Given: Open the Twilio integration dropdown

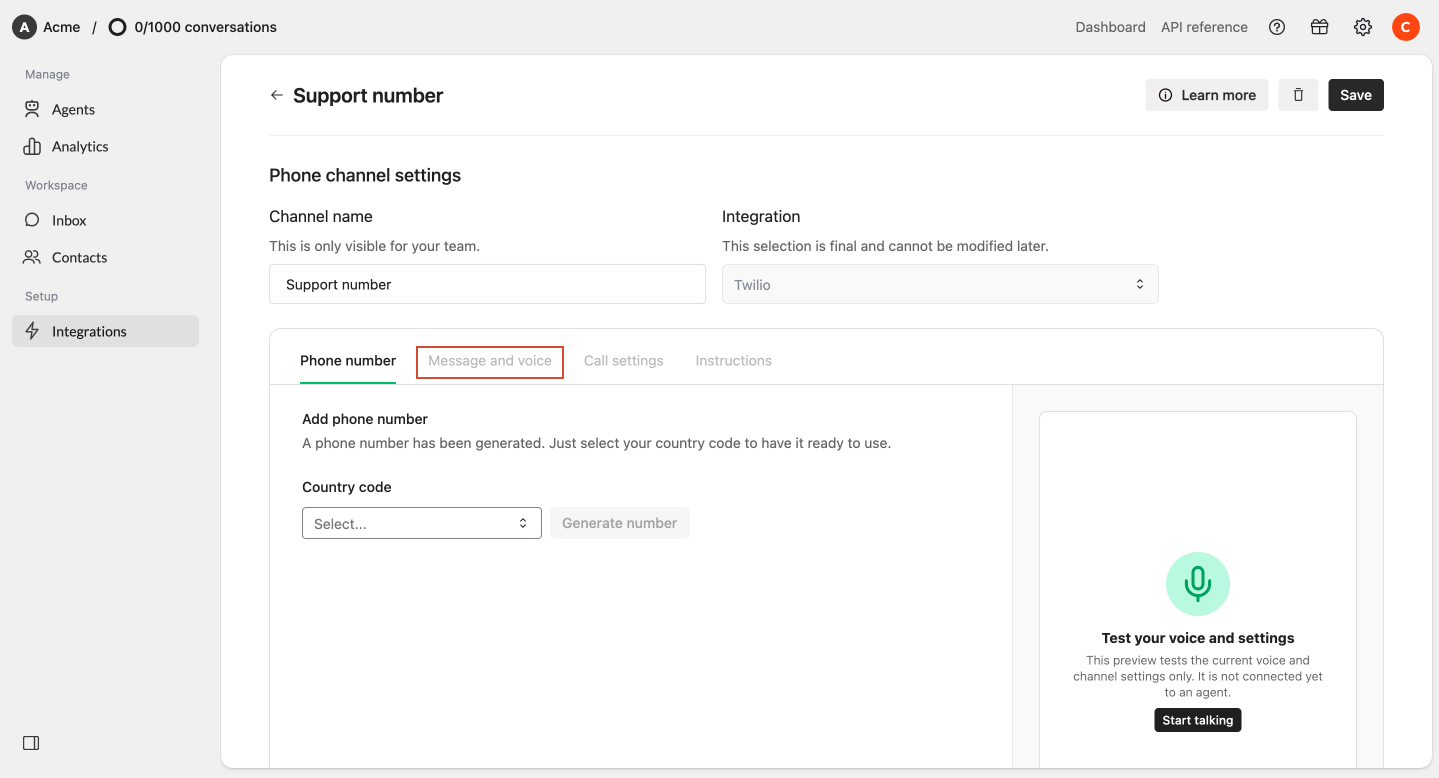Looking at the screenshot, I should (940, 284).
